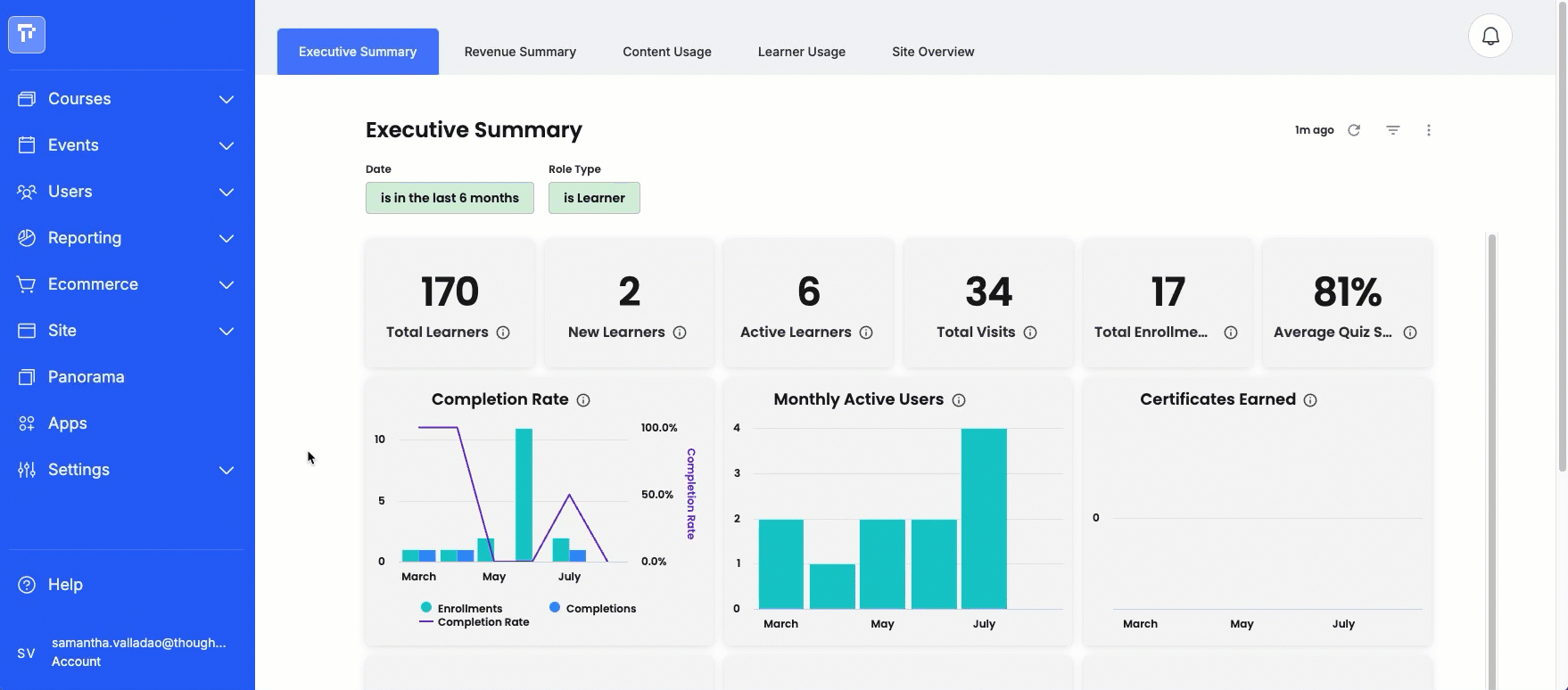Expand the Users menu chevron

coord(227,192)
